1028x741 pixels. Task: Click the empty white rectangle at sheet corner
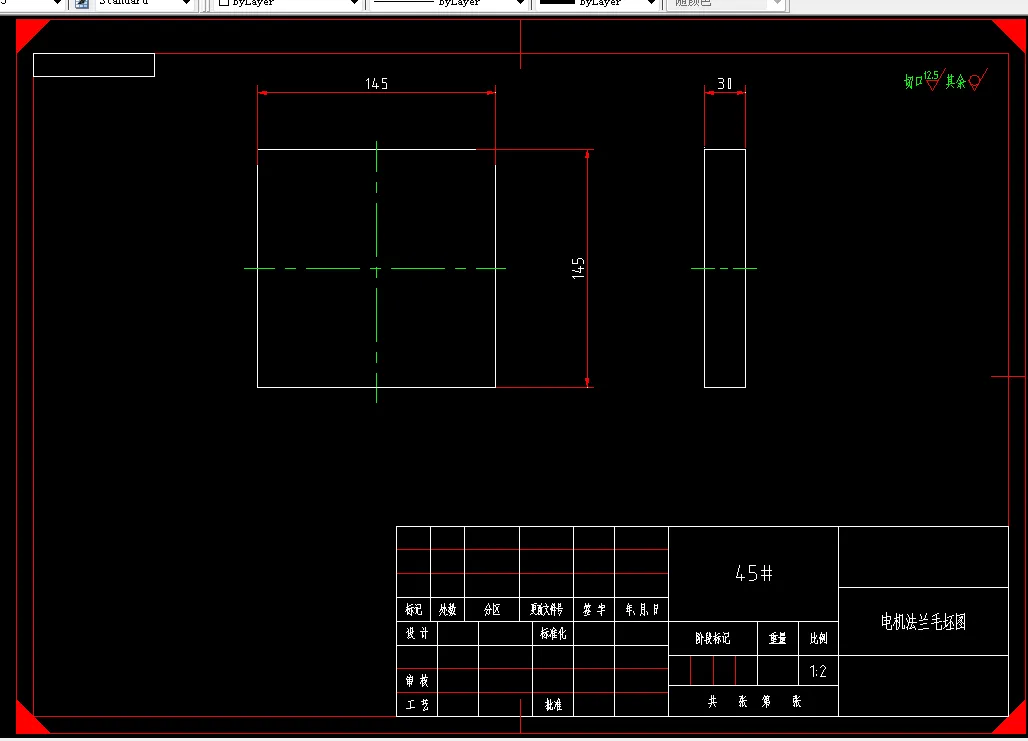click(94, 65)
